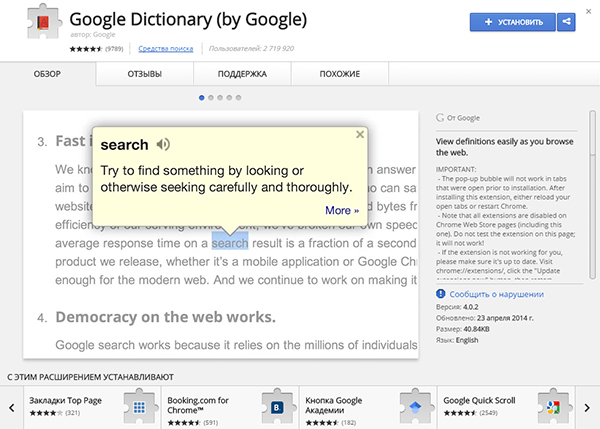Viewport: 600px width, 429px height.
Task: Select the Похожие tab
Action: click(x=340, y=74)
